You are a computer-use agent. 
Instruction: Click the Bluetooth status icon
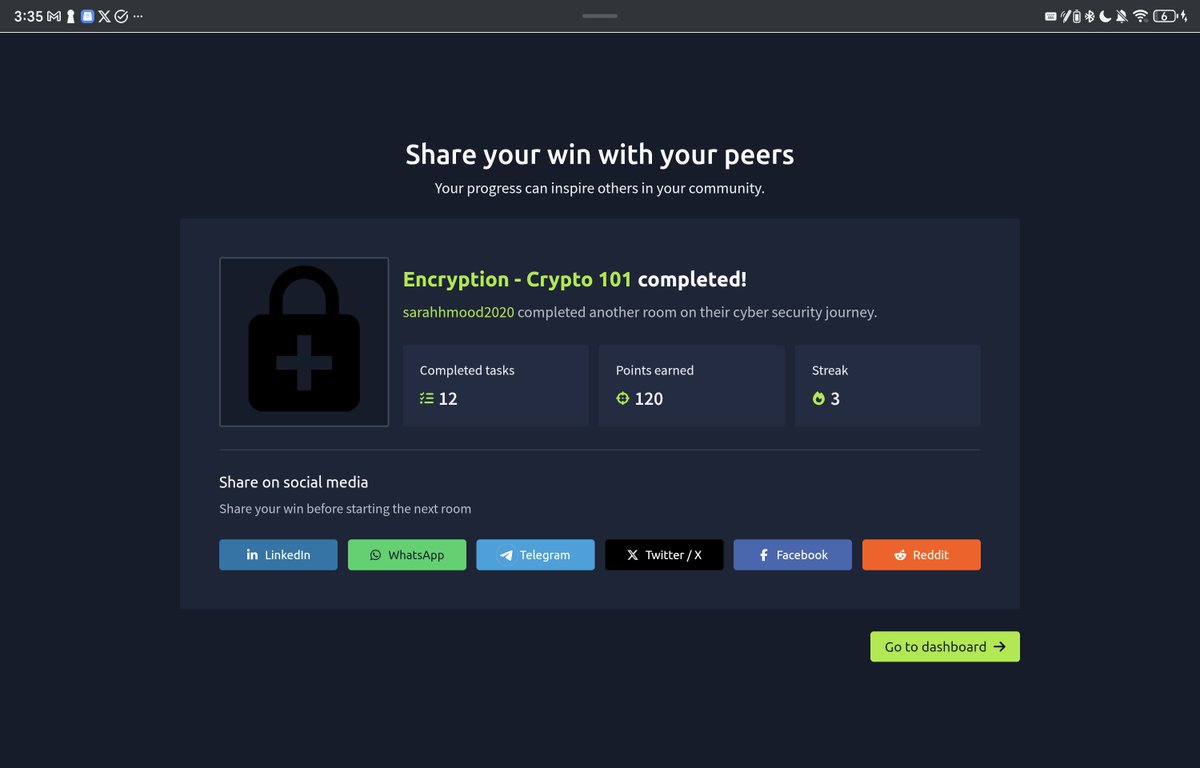click(1090, 16)
